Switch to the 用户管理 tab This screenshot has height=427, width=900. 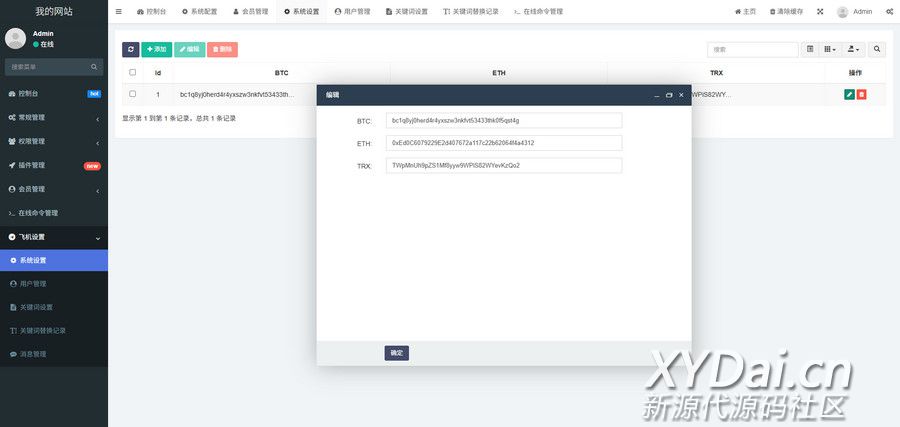click(352, 12)
